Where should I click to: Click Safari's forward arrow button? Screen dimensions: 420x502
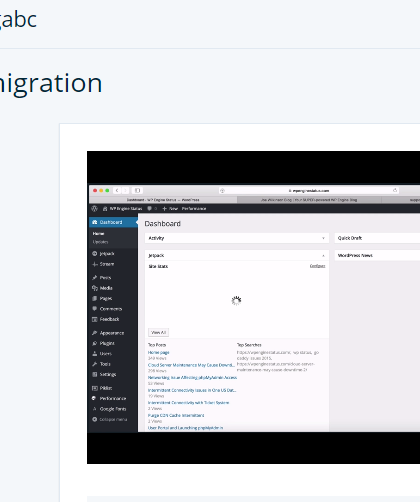pyautogui.click(x=125, y=190)
